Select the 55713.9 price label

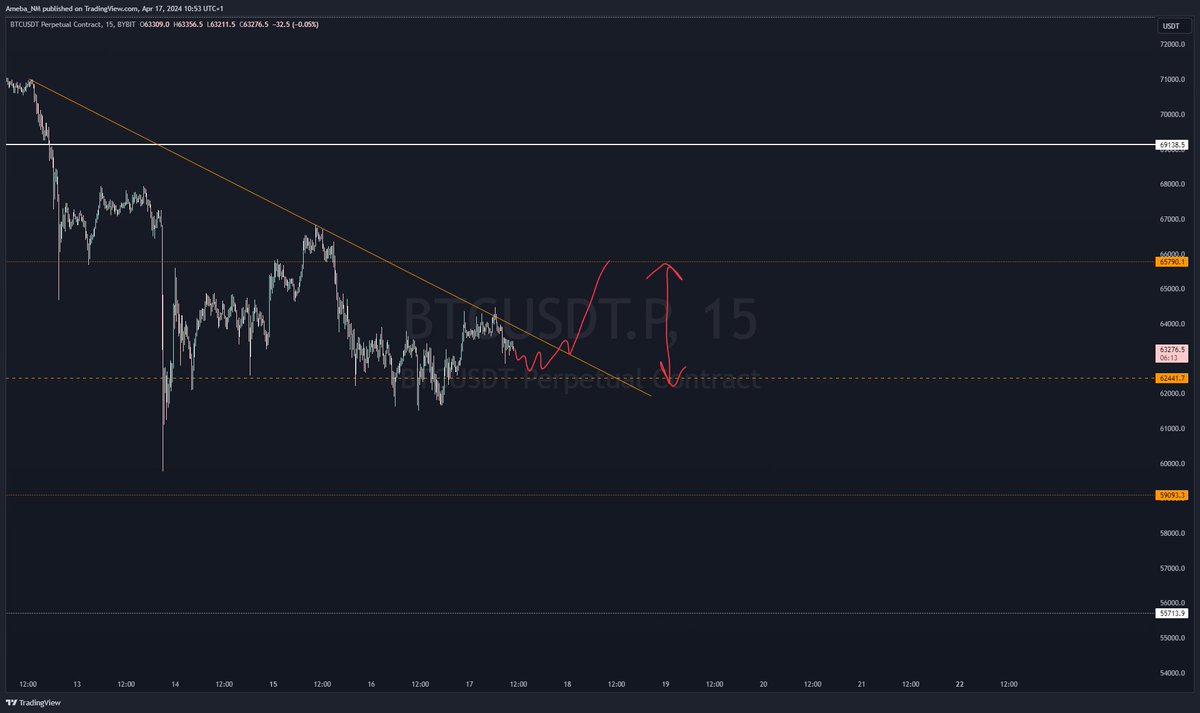pyautogui.click(x=1171, y=613)
